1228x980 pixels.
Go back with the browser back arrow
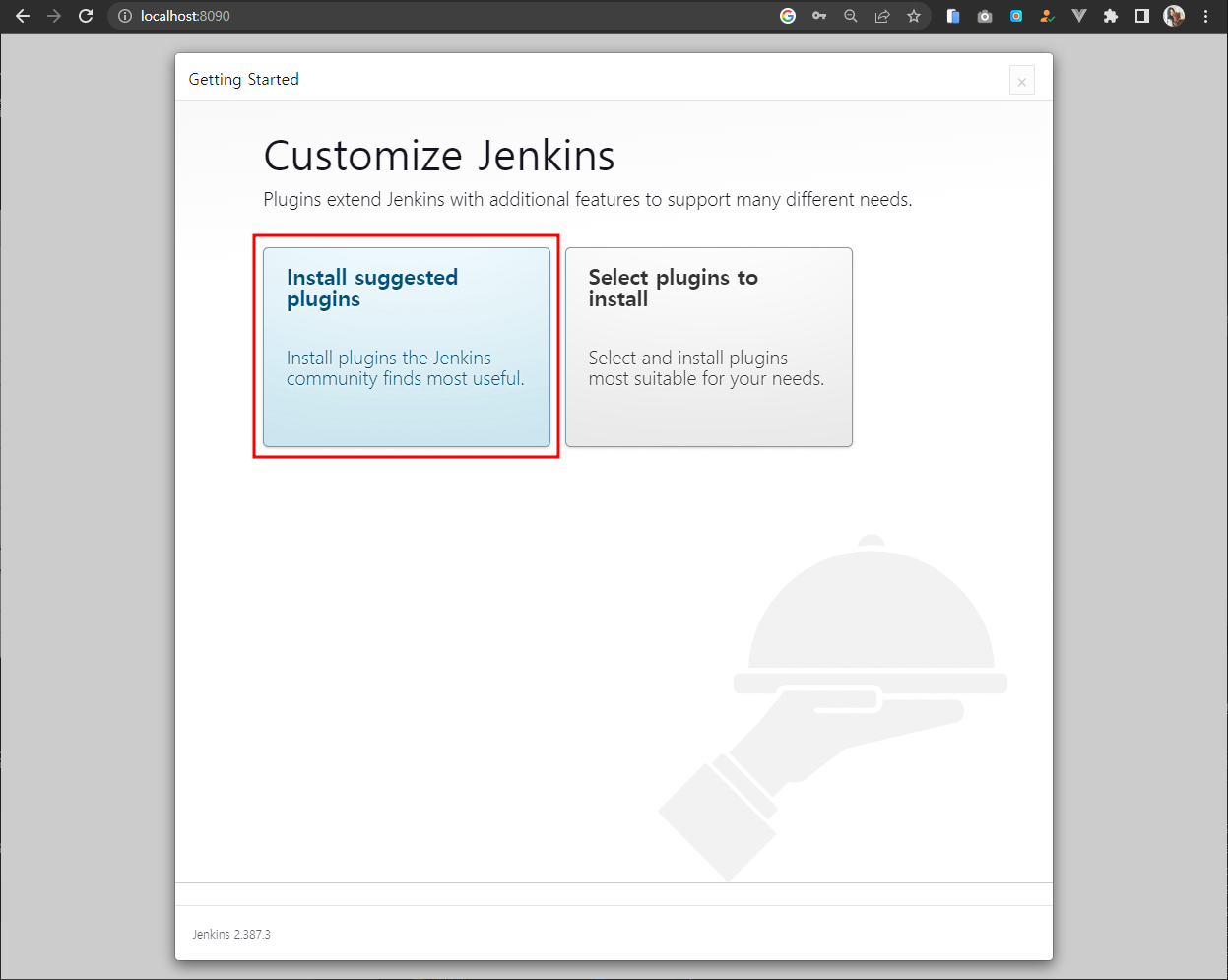point(23,16)
